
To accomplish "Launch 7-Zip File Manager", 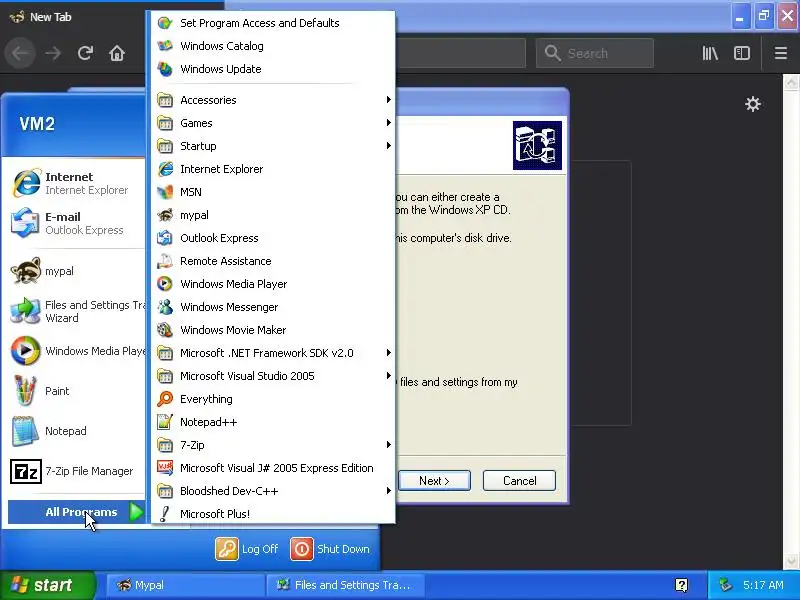I will coord(76,471).
